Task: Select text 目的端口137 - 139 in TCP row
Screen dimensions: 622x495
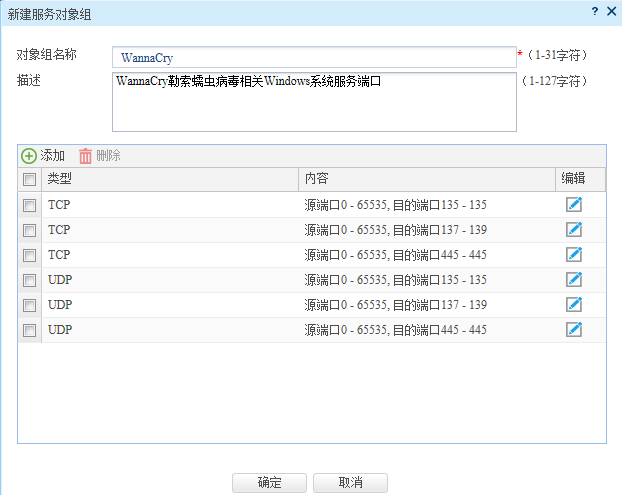Action: (440, 230)
